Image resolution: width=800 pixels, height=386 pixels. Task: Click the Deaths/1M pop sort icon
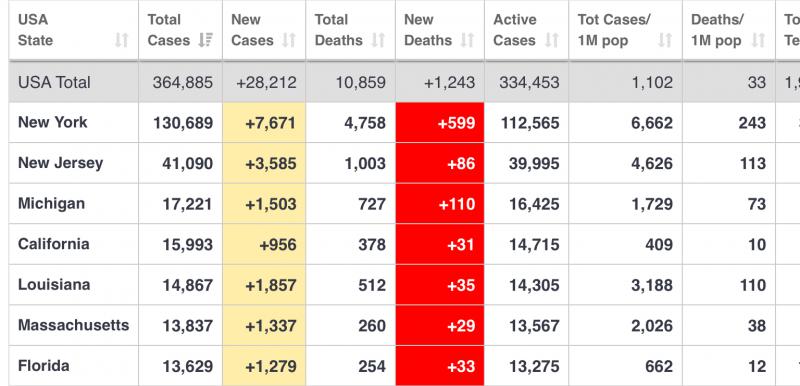759,40
